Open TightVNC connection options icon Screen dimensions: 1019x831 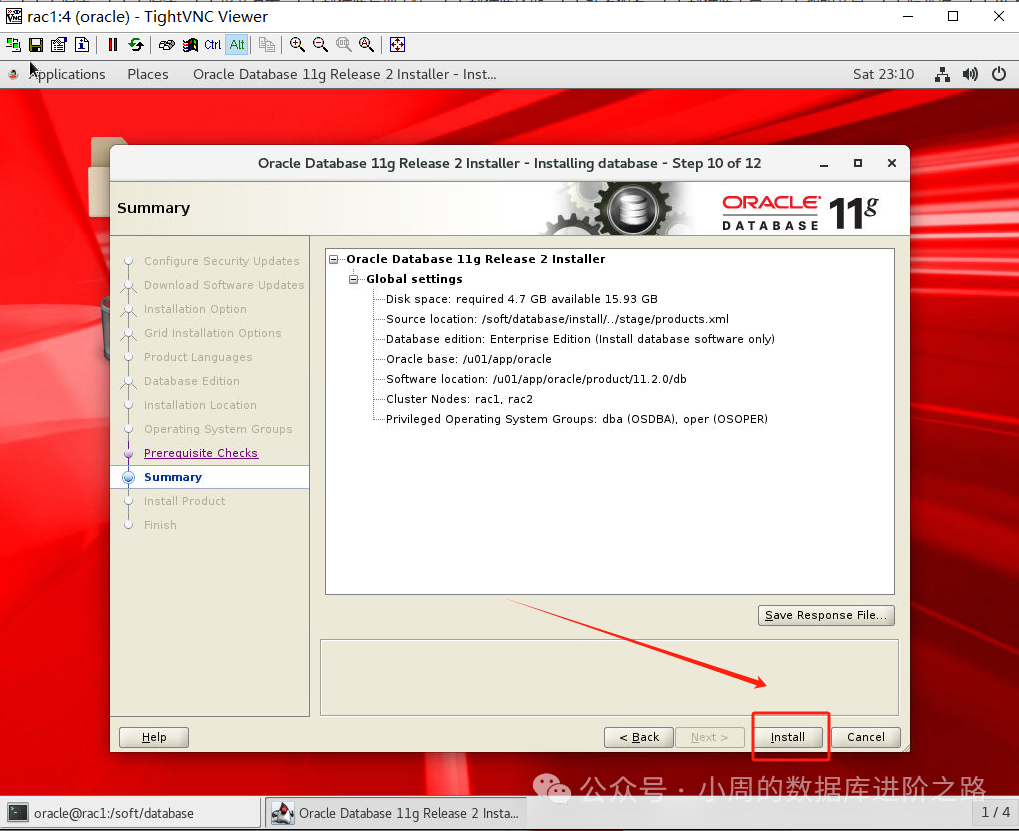tap(59, 45)
